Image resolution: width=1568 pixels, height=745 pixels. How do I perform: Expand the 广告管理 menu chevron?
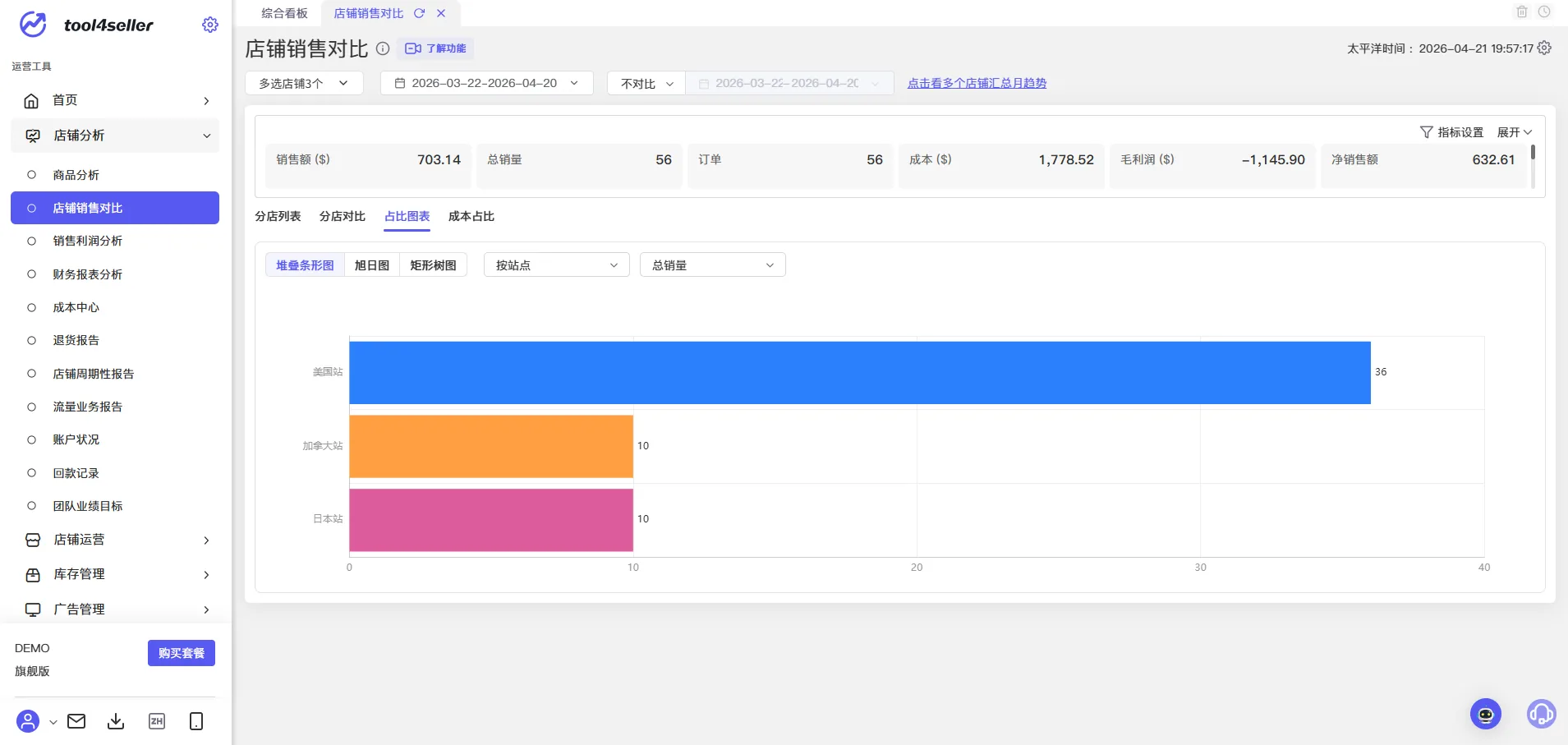206,609
